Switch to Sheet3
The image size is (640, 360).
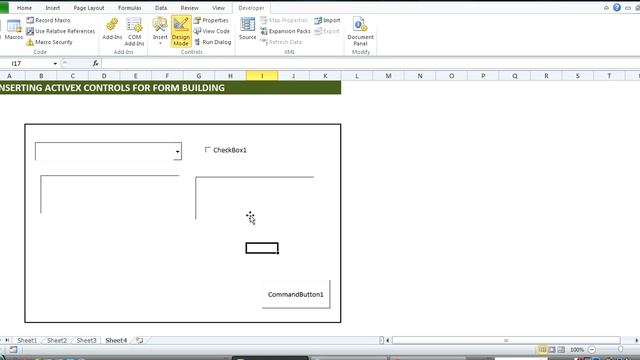click(87, 340)
